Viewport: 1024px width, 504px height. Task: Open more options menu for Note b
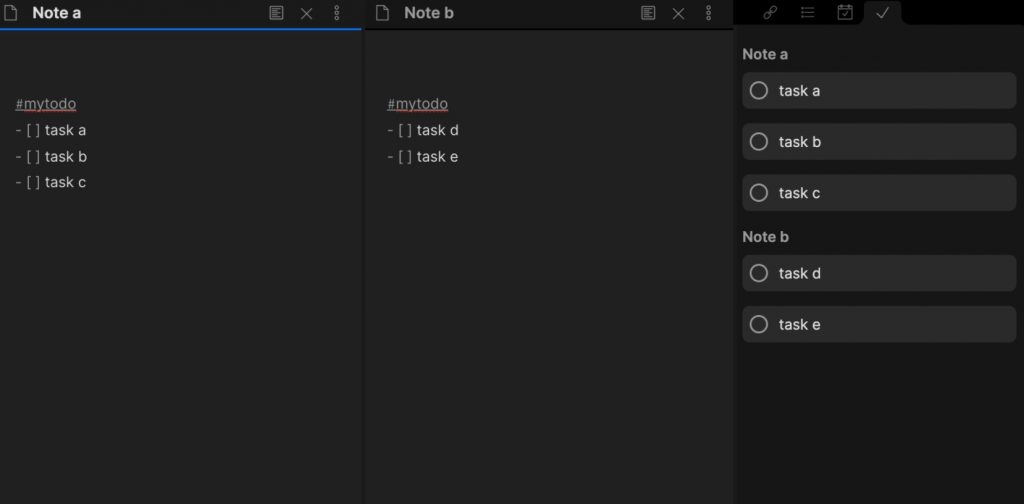coord(709,13)
